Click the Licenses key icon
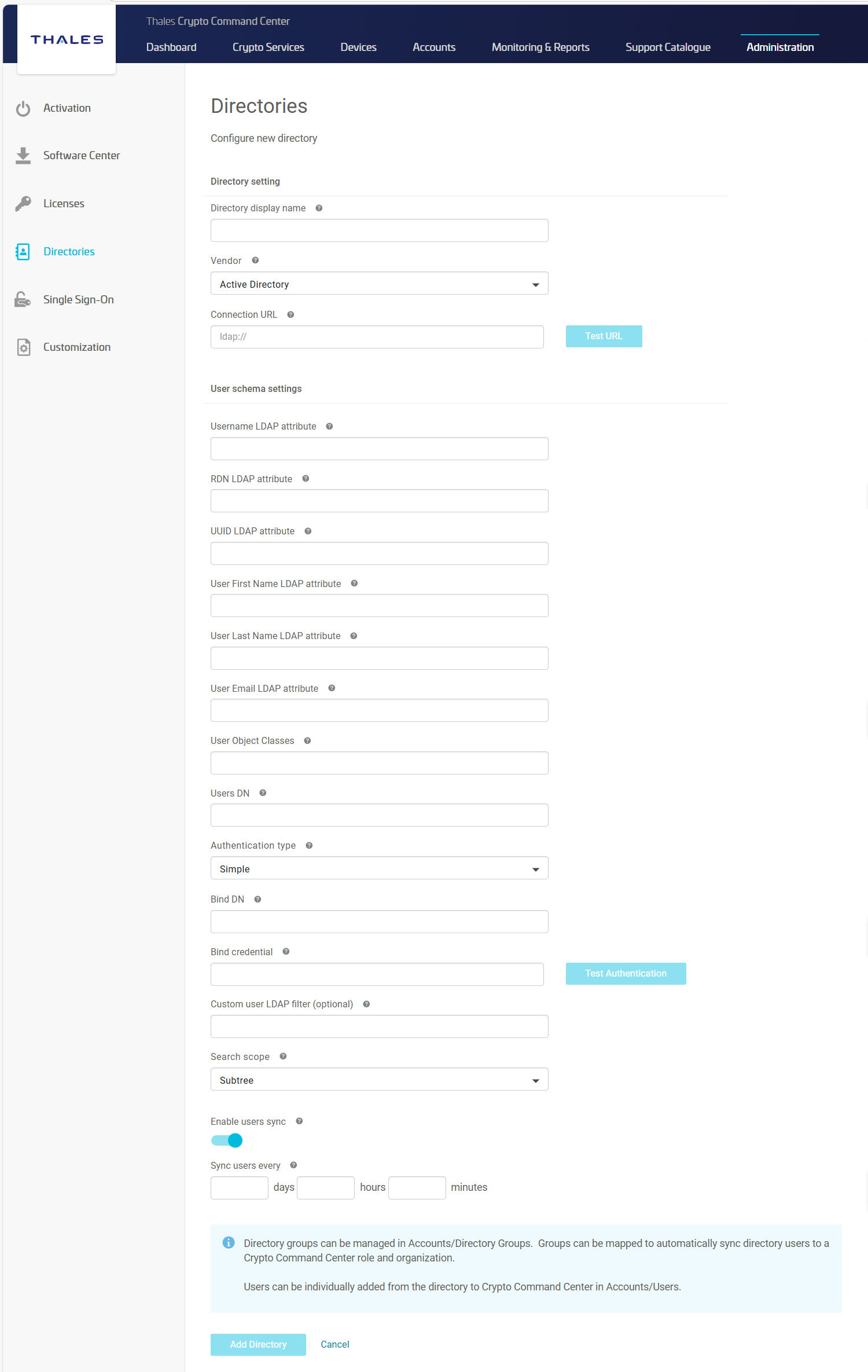This screenshot has height=1372, width=868. point(23,204)
